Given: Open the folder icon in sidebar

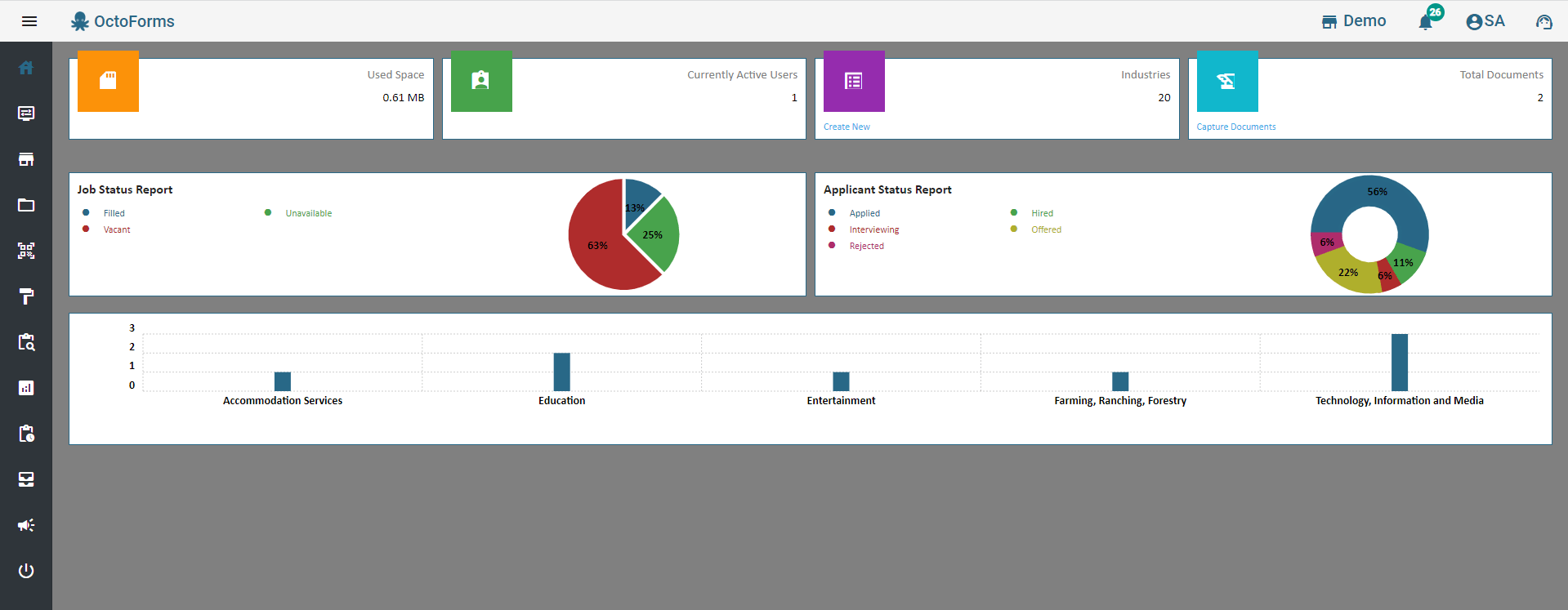Looking at the screenshot, I should click(26, 205).
